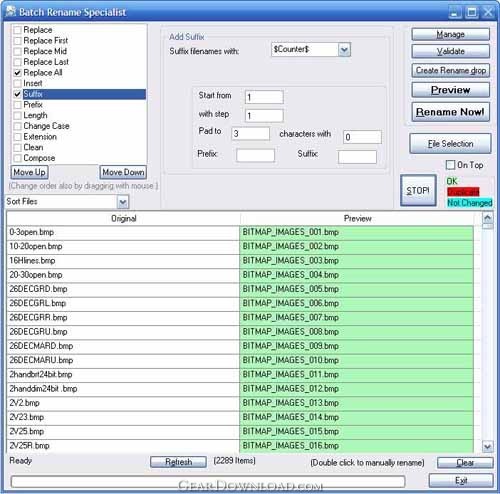
Task: Select the Extension operation in list
Action: tap(40, 137)
